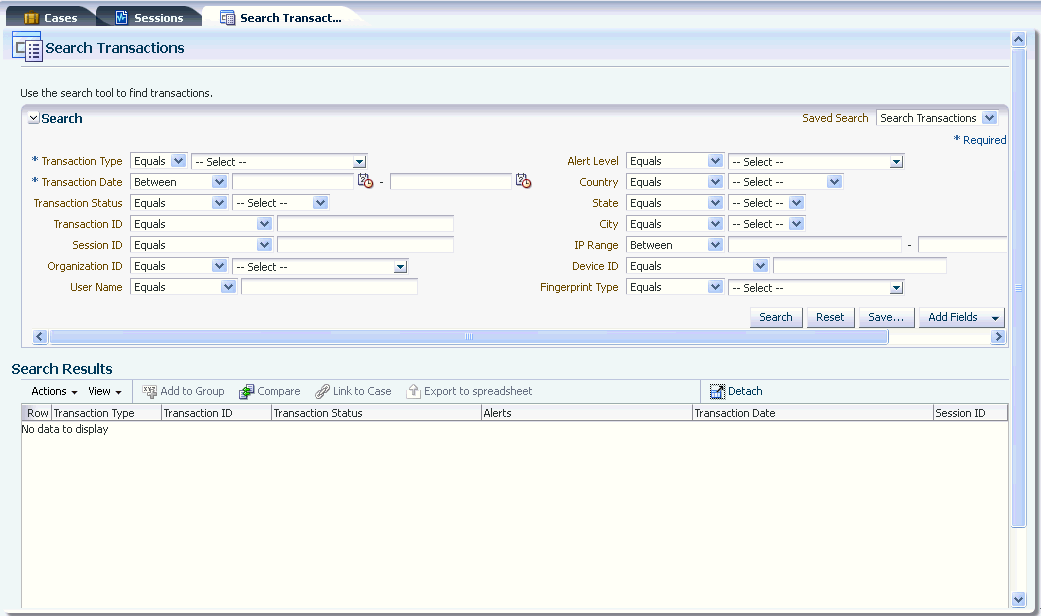Open end date calendar picker for Transaction Date
Screen dimensions: 1041x616
click(x=523, y=181)
